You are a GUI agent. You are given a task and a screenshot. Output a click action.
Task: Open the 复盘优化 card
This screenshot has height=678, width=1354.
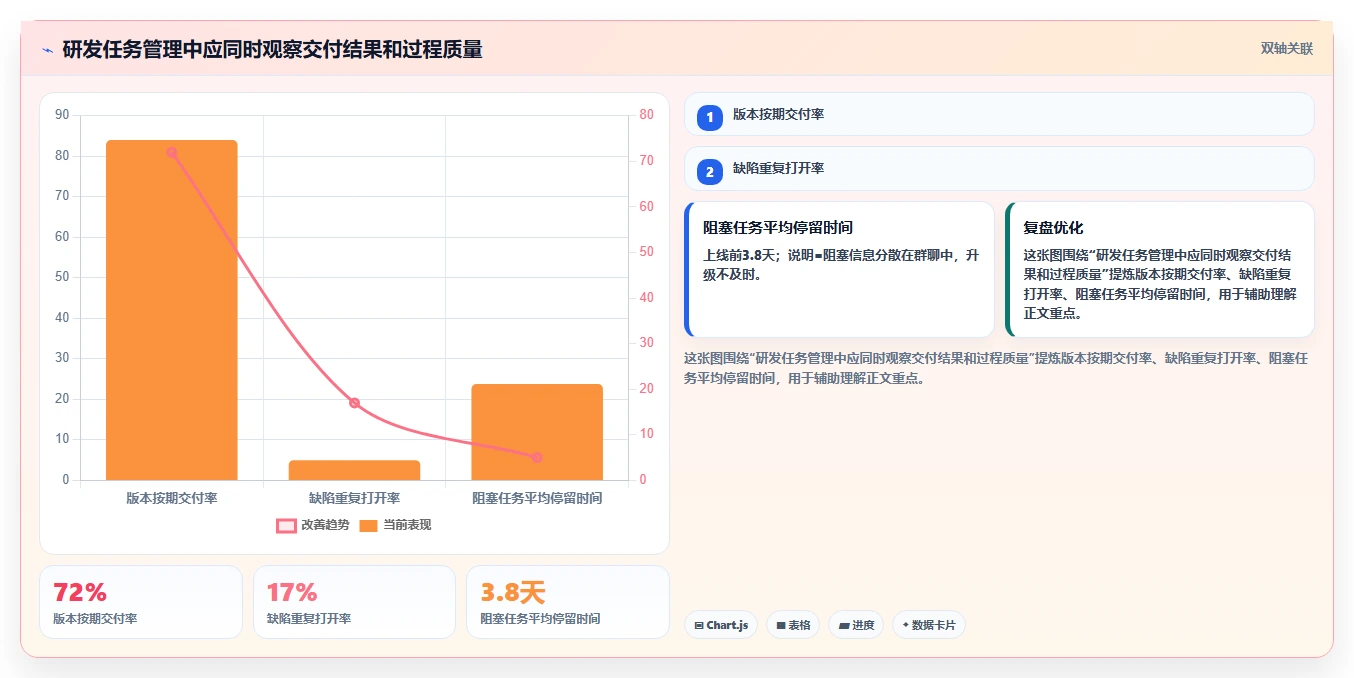(1159, 270)
